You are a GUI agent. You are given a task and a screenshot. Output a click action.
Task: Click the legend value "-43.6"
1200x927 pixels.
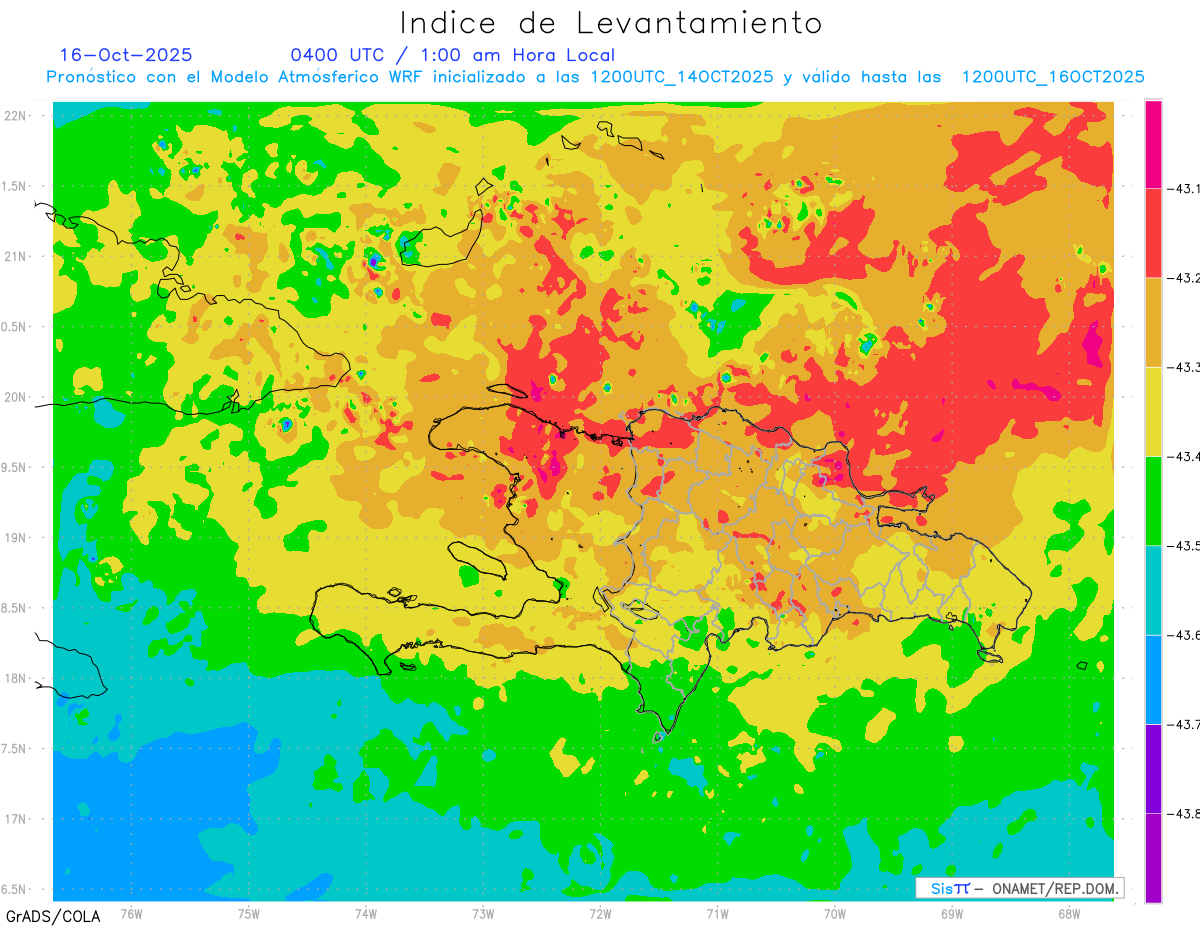tap(1184, 635)
